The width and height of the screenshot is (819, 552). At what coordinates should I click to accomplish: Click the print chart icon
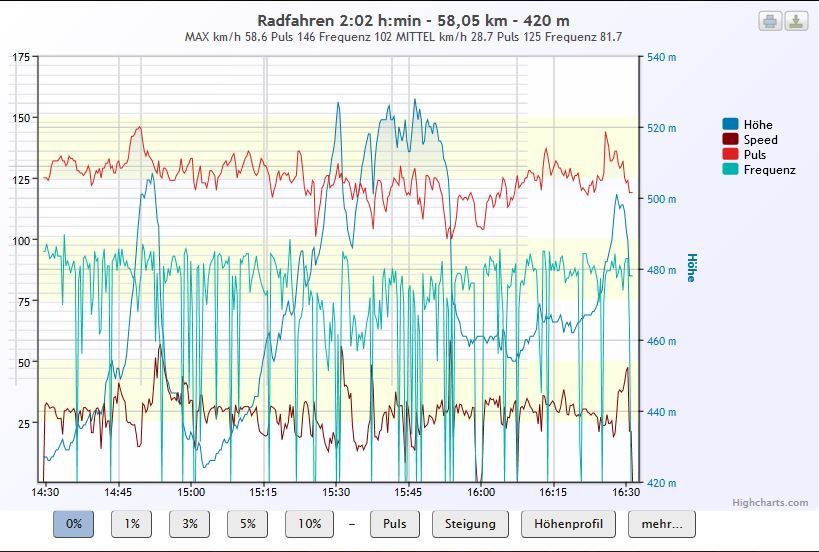(x=769, y=21)
